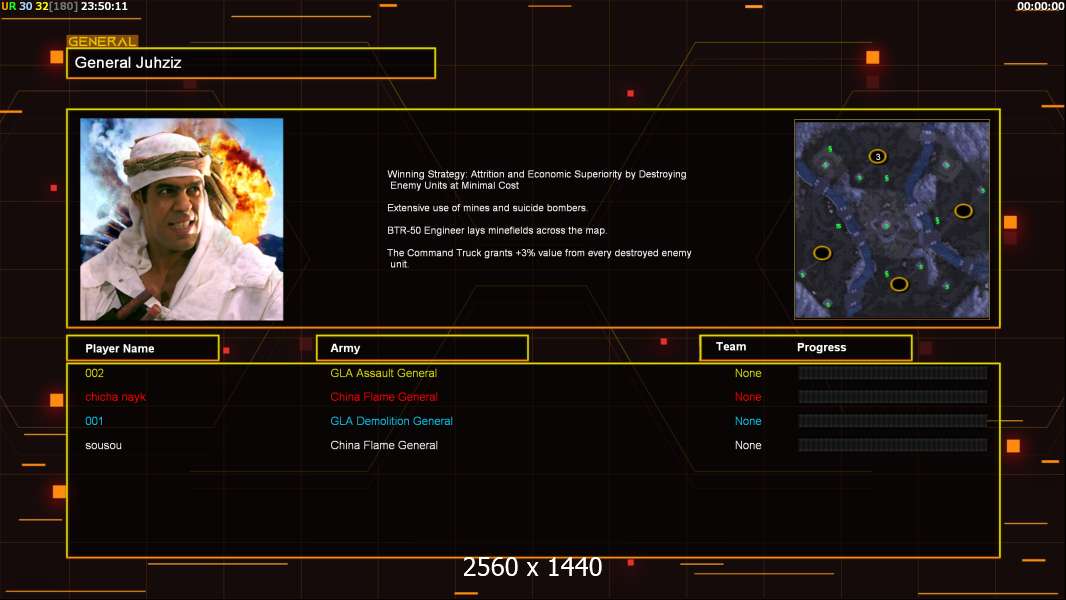This screenshot has width=1066, height=600.
Task: Click the 00:00:00 elapsed timer
Action: click(x=1040, y=6)
